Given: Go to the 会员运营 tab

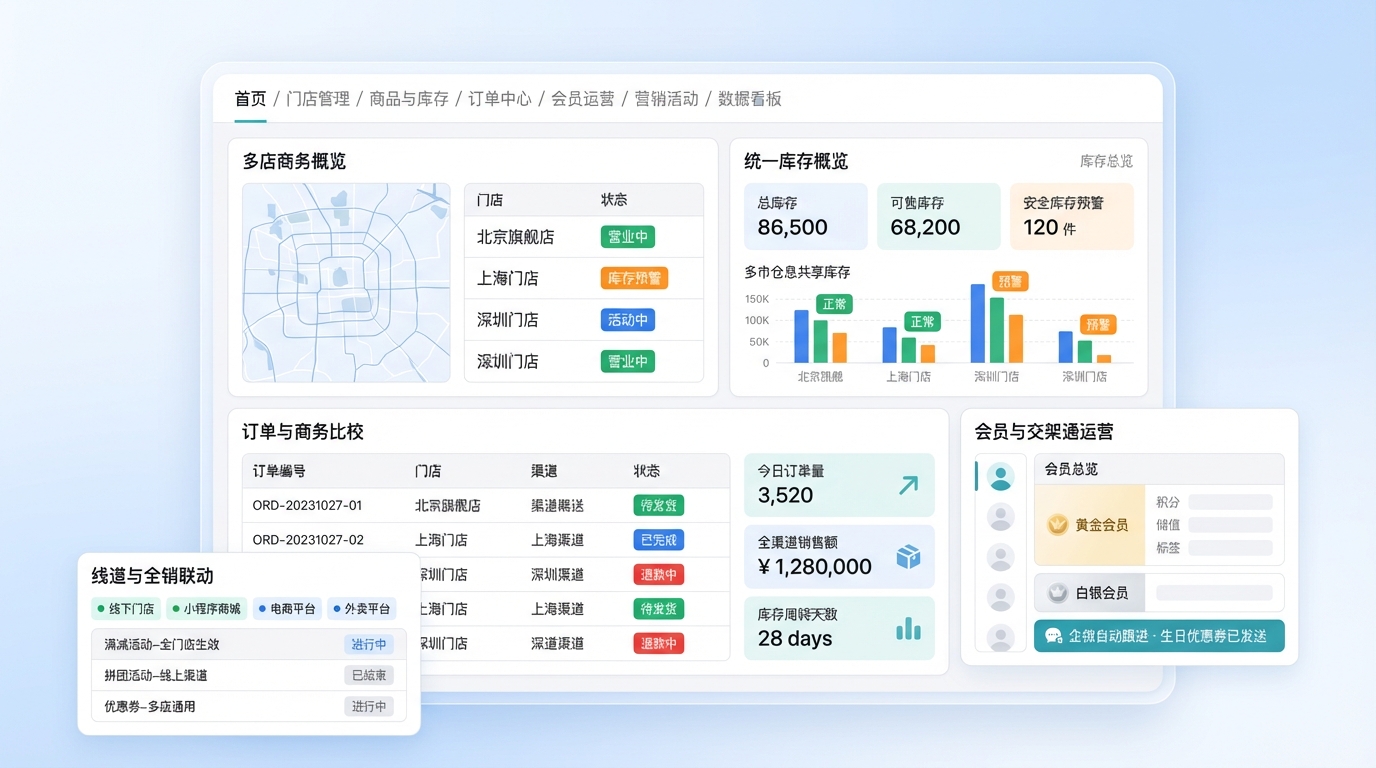Looking at the screenshot, I should 582,99.
